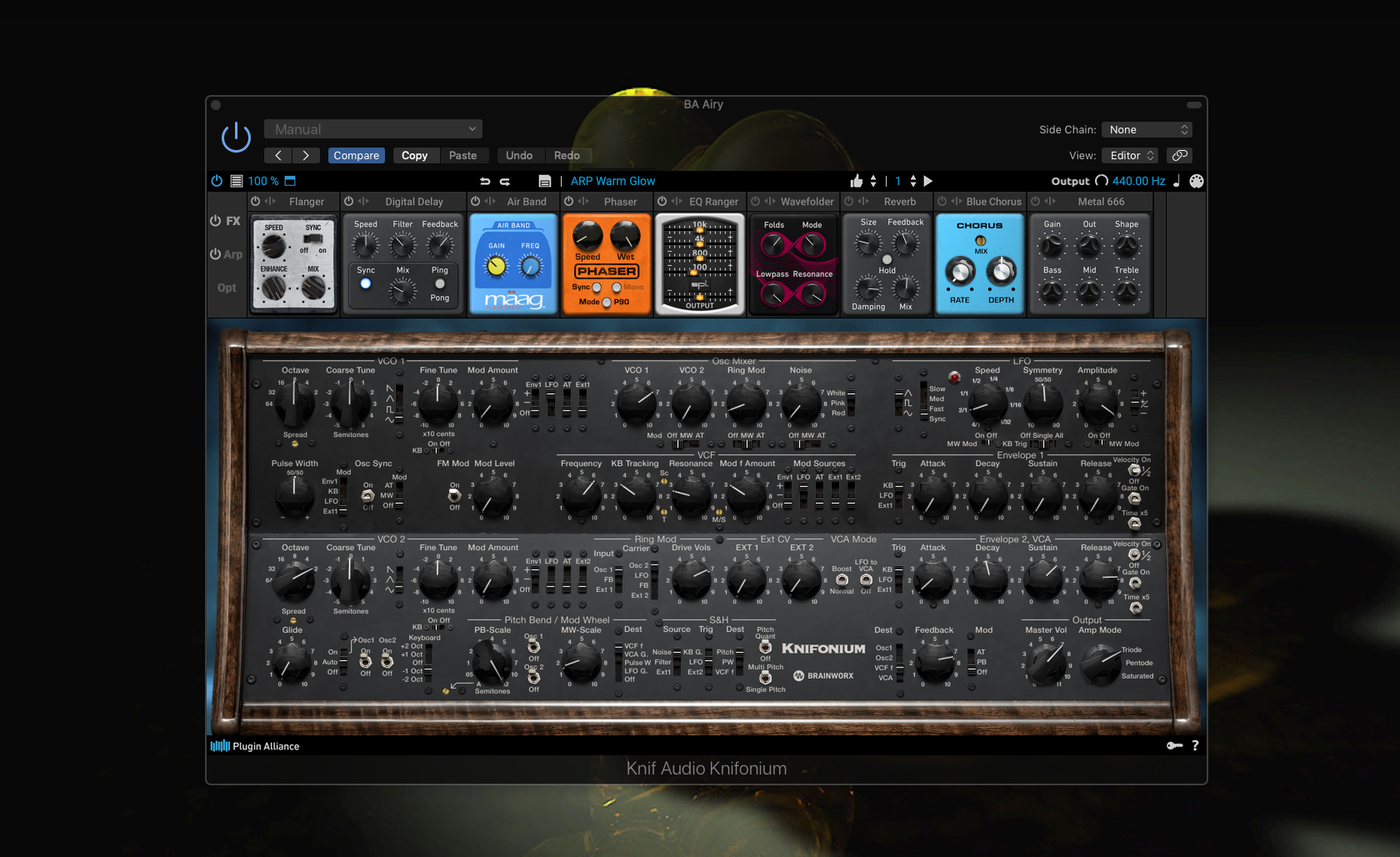
Task: Click the thumbs-up like icon
Action: point(857,181)
